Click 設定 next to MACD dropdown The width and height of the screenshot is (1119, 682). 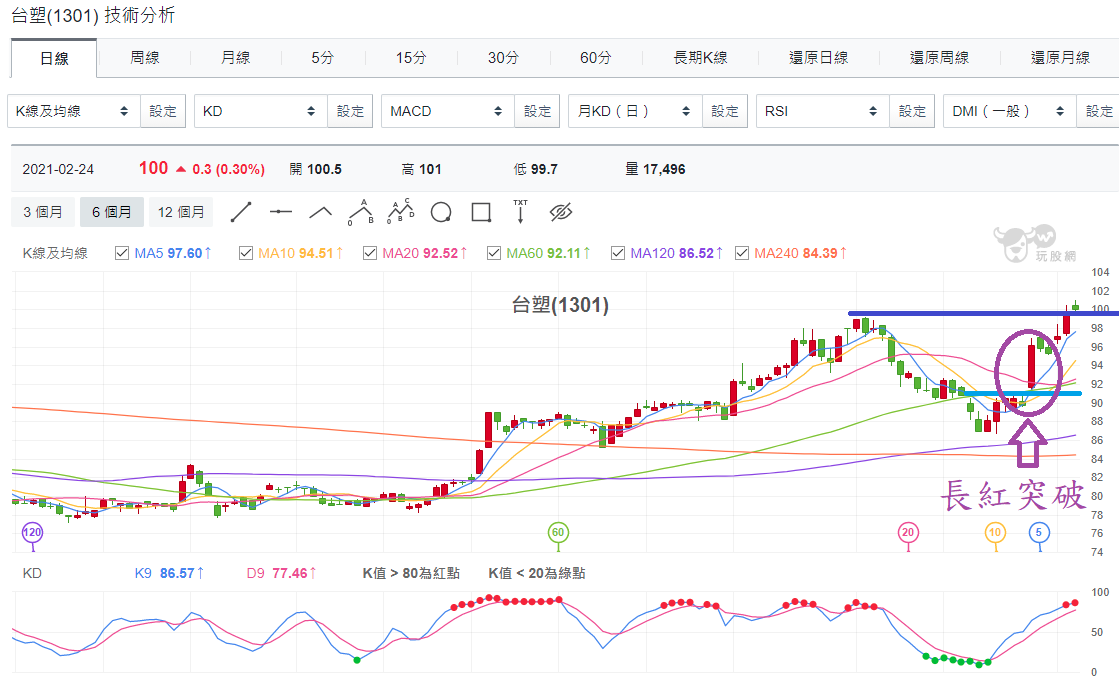click(537, 111)
